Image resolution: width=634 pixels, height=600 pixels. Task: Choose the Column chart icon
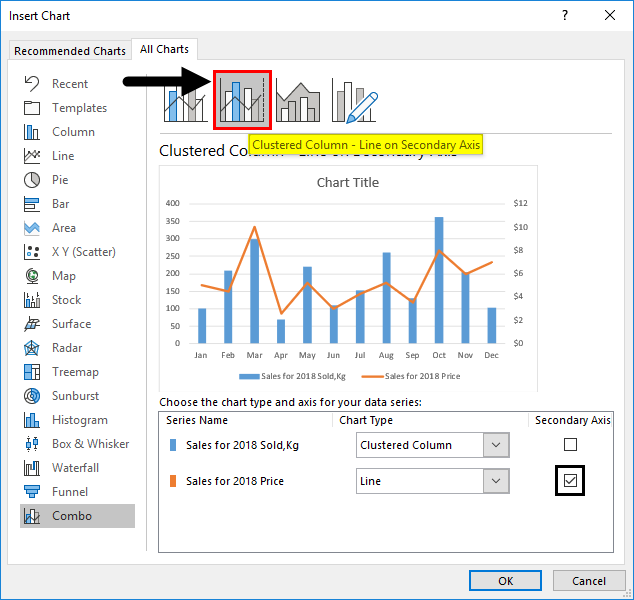32,132
